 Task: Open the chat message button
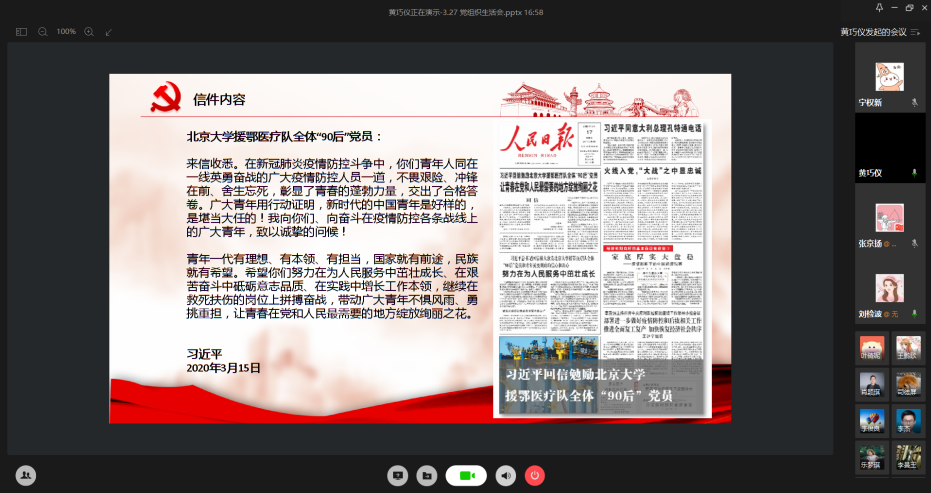[x=398, y=475]
